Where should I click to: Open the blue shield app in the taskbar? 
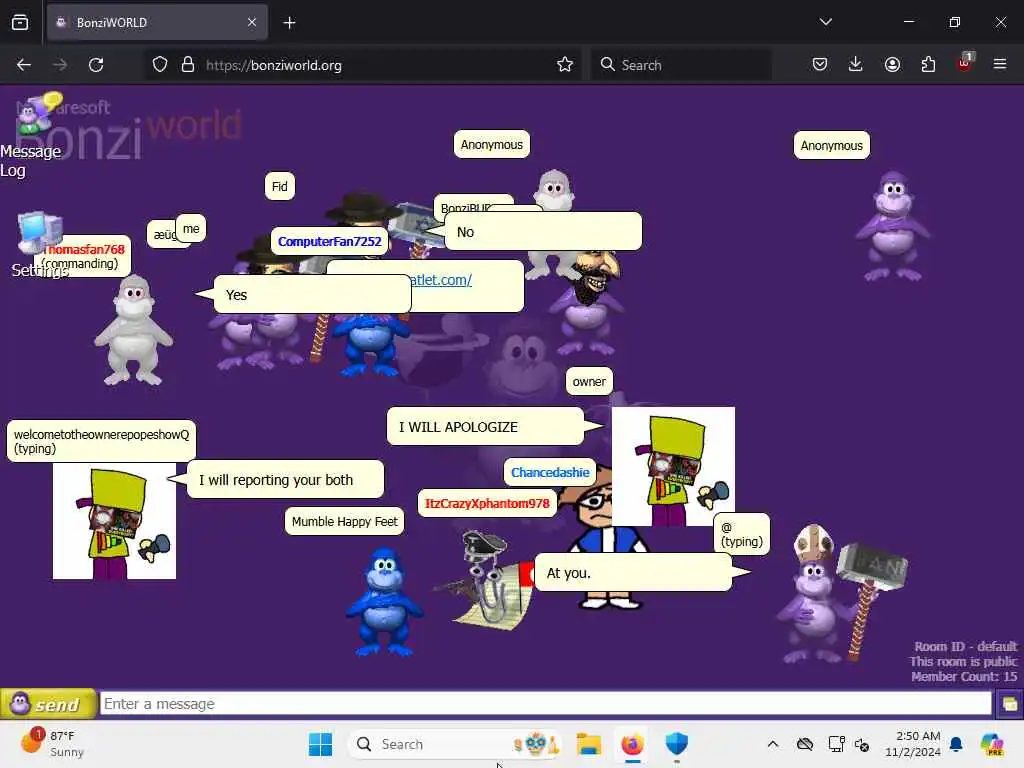point(677,744)
